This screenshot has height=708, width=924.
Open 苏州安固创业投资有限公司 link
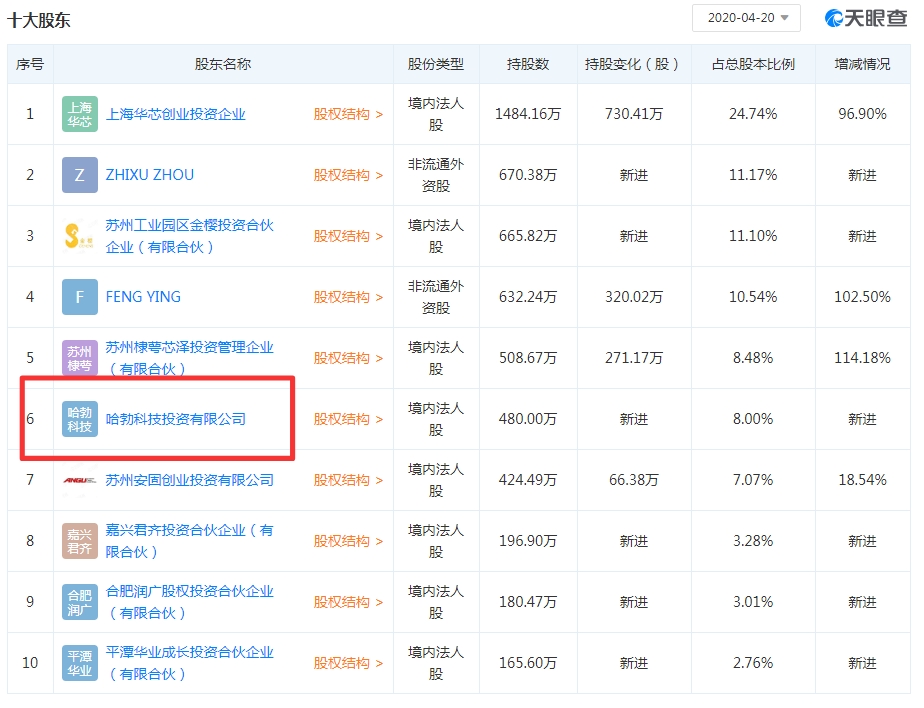pyautogui.click(x=190, y=480)
